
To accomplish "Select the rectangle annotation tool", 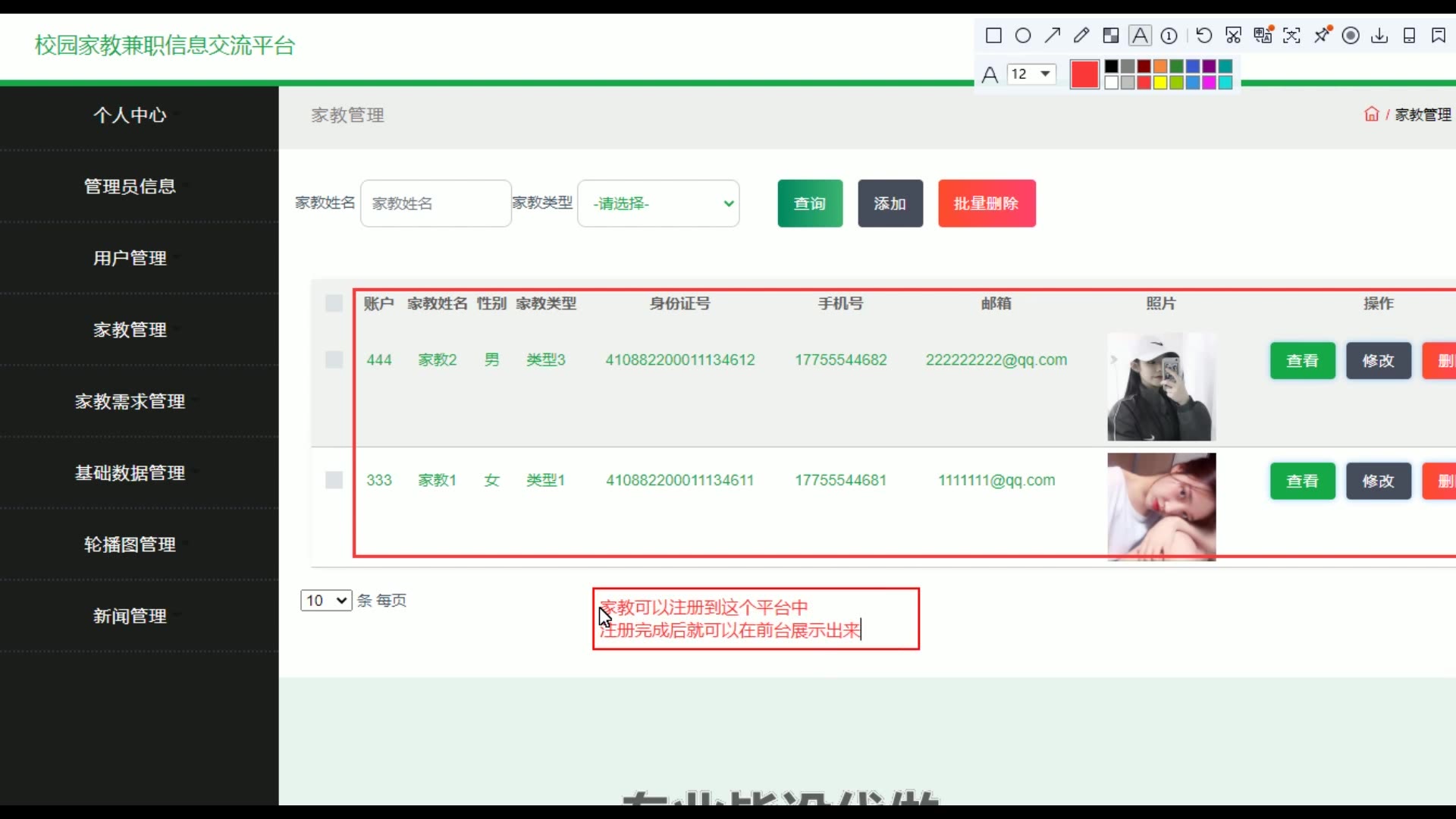I will click(x=993, y=36).
